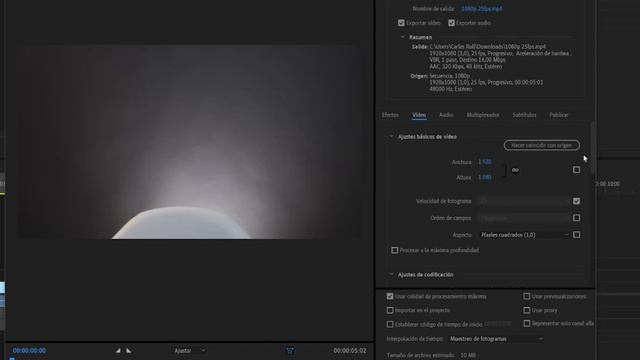The image size is (640, 360).
Task: Open the Ajustar zoom dropdown
Action: pyautogui.click(x=189, y=351)
